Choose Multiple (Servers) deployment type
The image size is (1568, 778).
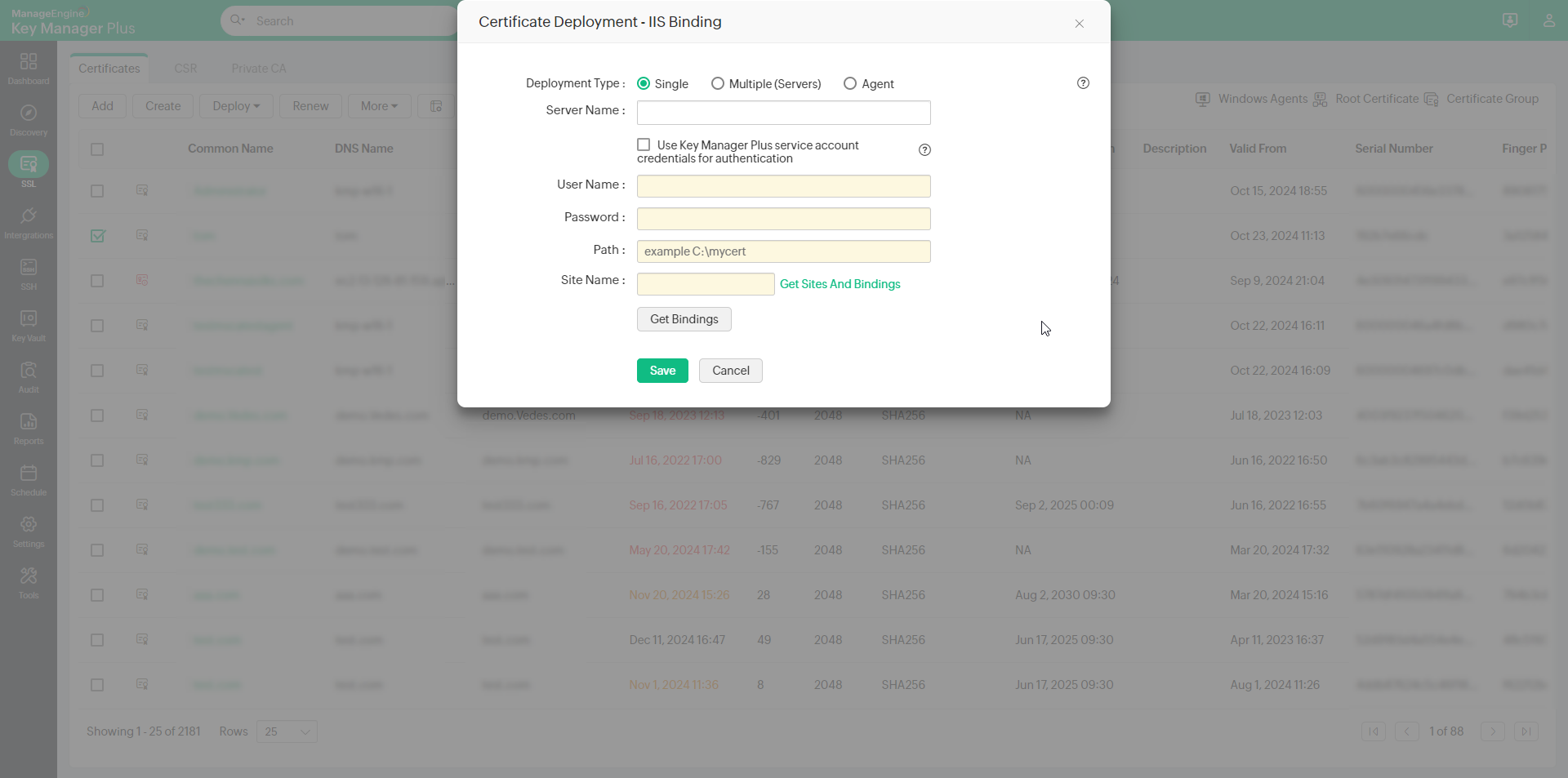(718, 83)
